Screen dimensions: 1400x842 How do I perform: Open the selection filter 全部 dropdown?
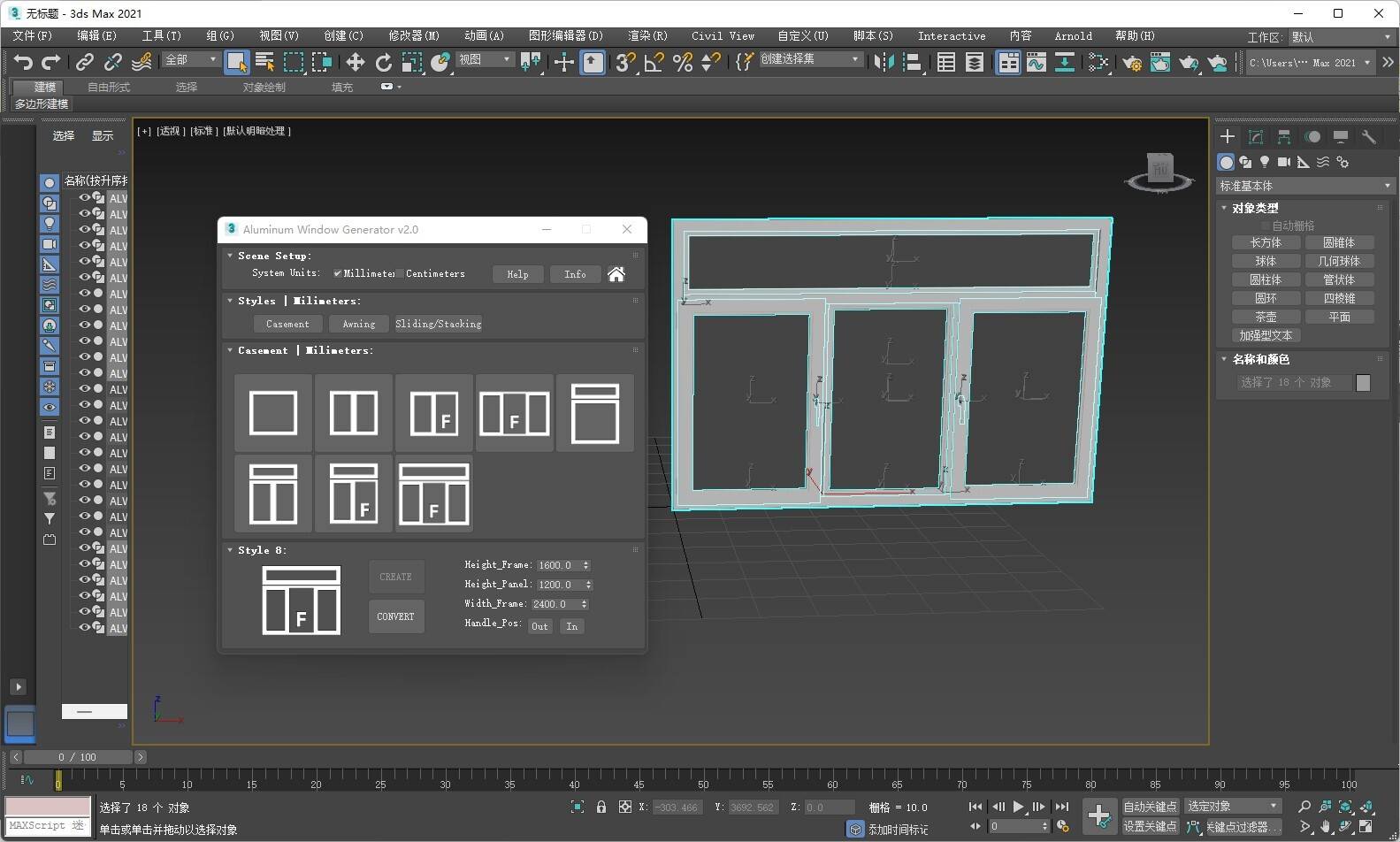point(190,59)
